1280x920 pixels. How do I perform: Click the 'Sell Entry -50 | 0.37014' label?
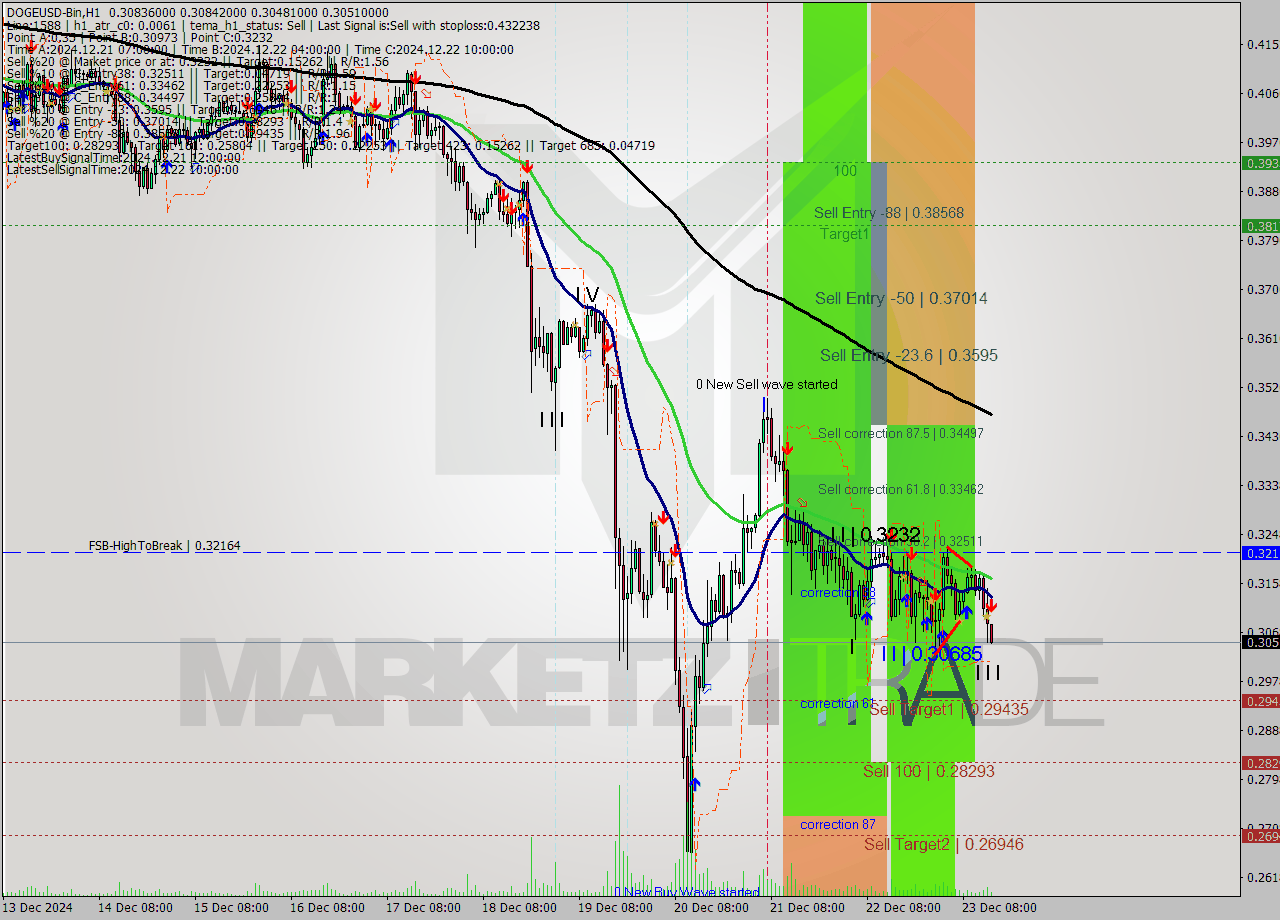(x=901, y=298)
